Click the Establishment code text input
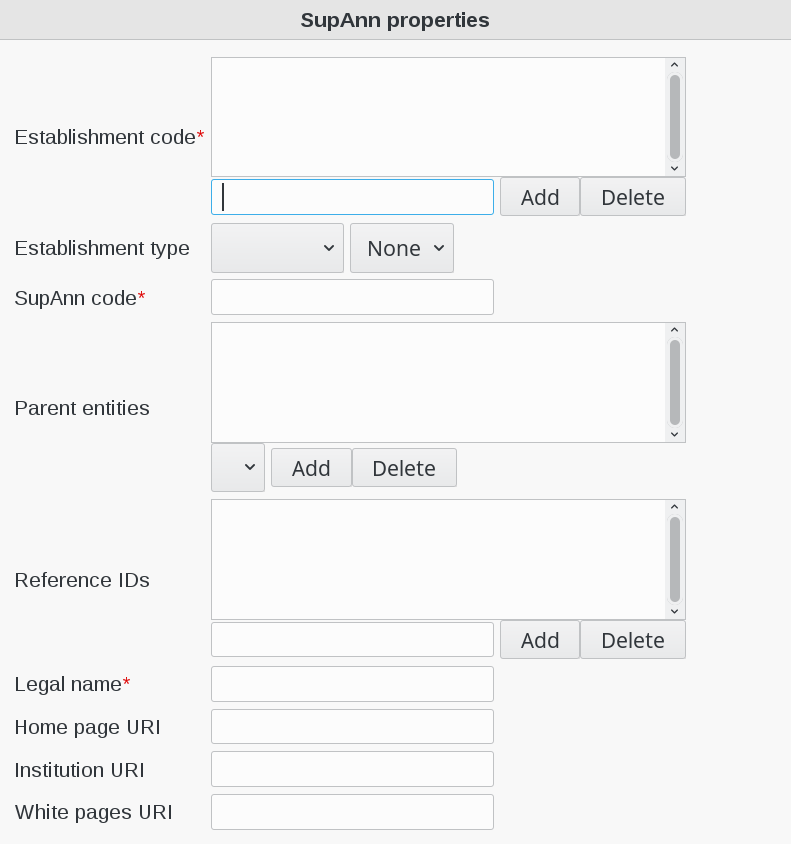The width and height of the screenshot is (791, 844). [352, 197]
